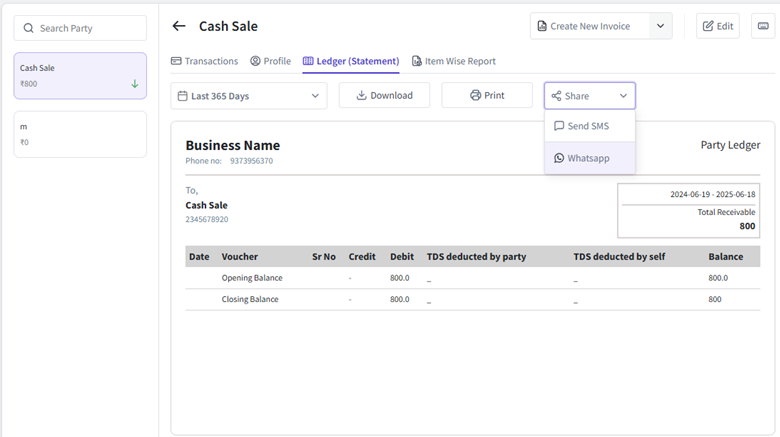Click the Item Wise Report document icon

[x=416, y=61]
